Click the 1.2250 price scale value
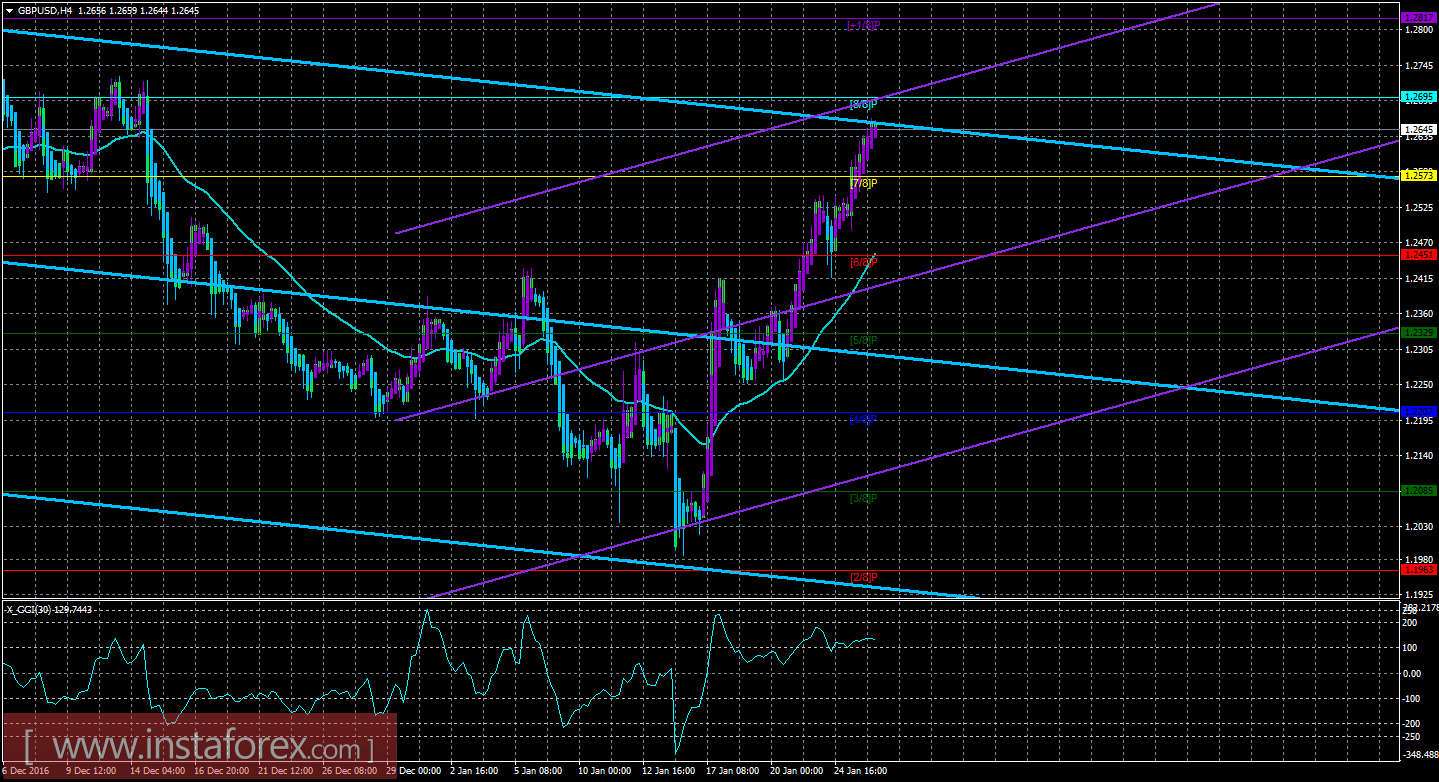Screen dimensions: 1439x782 tap(1418, 385)
